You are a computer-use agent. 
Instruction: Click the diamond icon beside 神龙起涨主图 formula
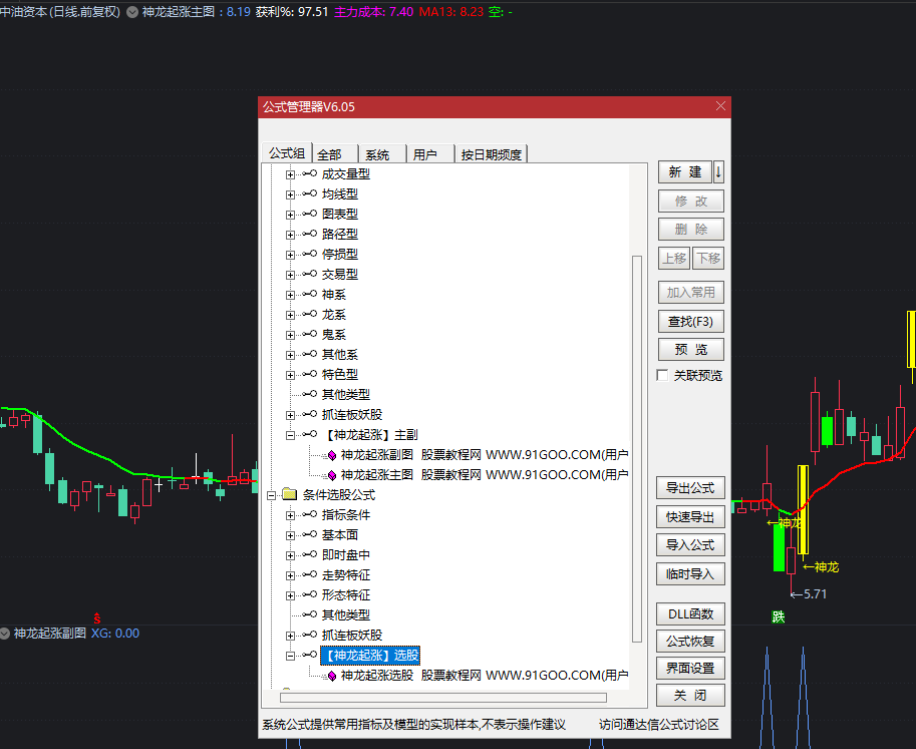tap(332, 475)
